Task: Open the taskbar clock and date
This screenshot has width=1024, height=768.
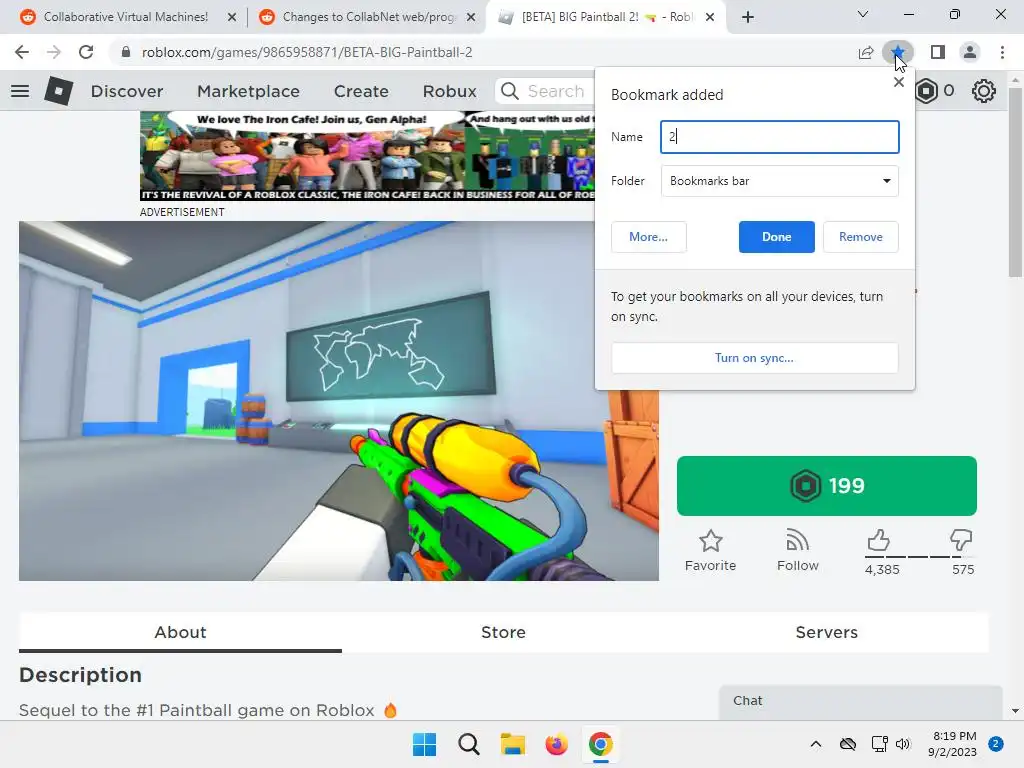Action: click(x=952, y=744)
